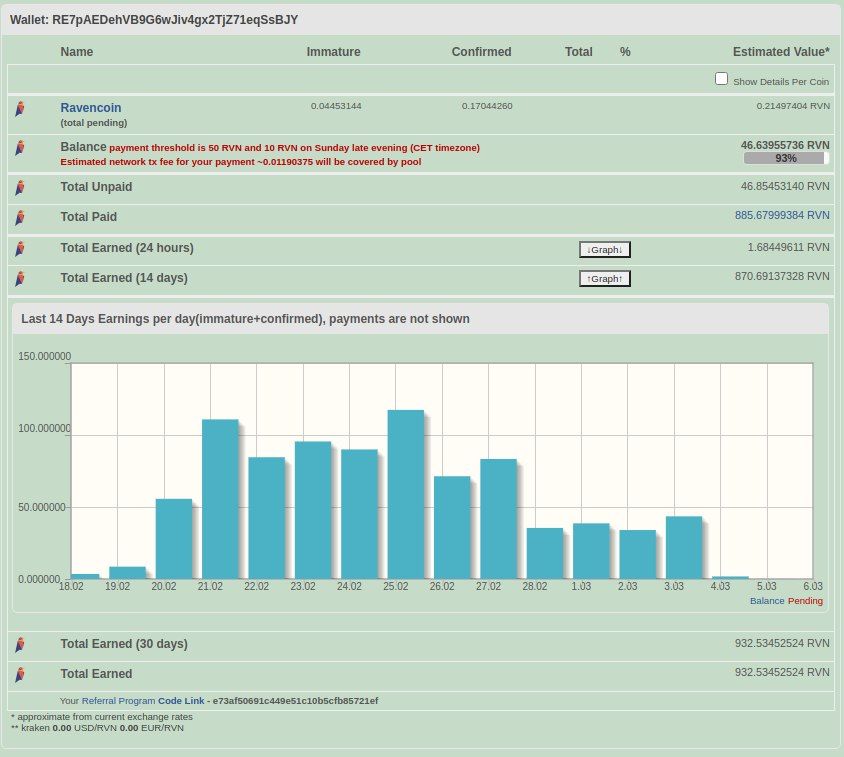The image size is (844, 757).
Task: Click the Balance legend label under the chart
Action: coord(766,601)
